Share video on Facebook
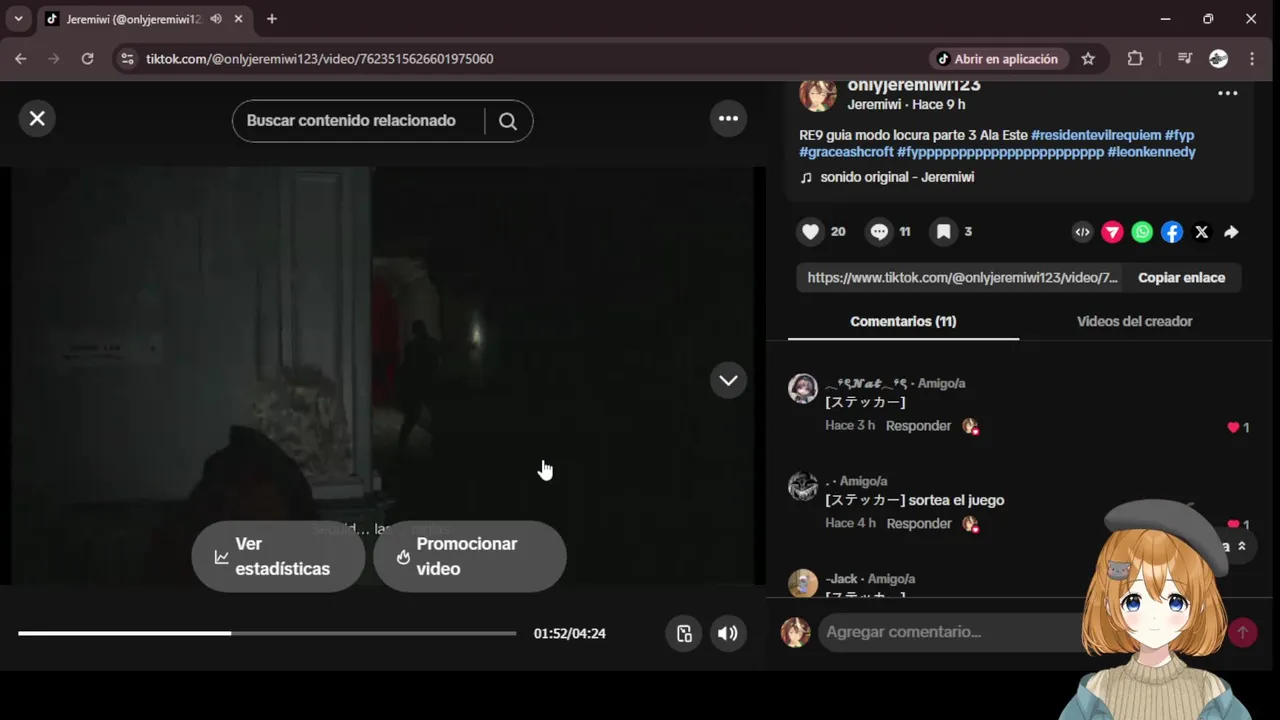This screenshot has height=720, width=1280. (x=1172, y=232)
